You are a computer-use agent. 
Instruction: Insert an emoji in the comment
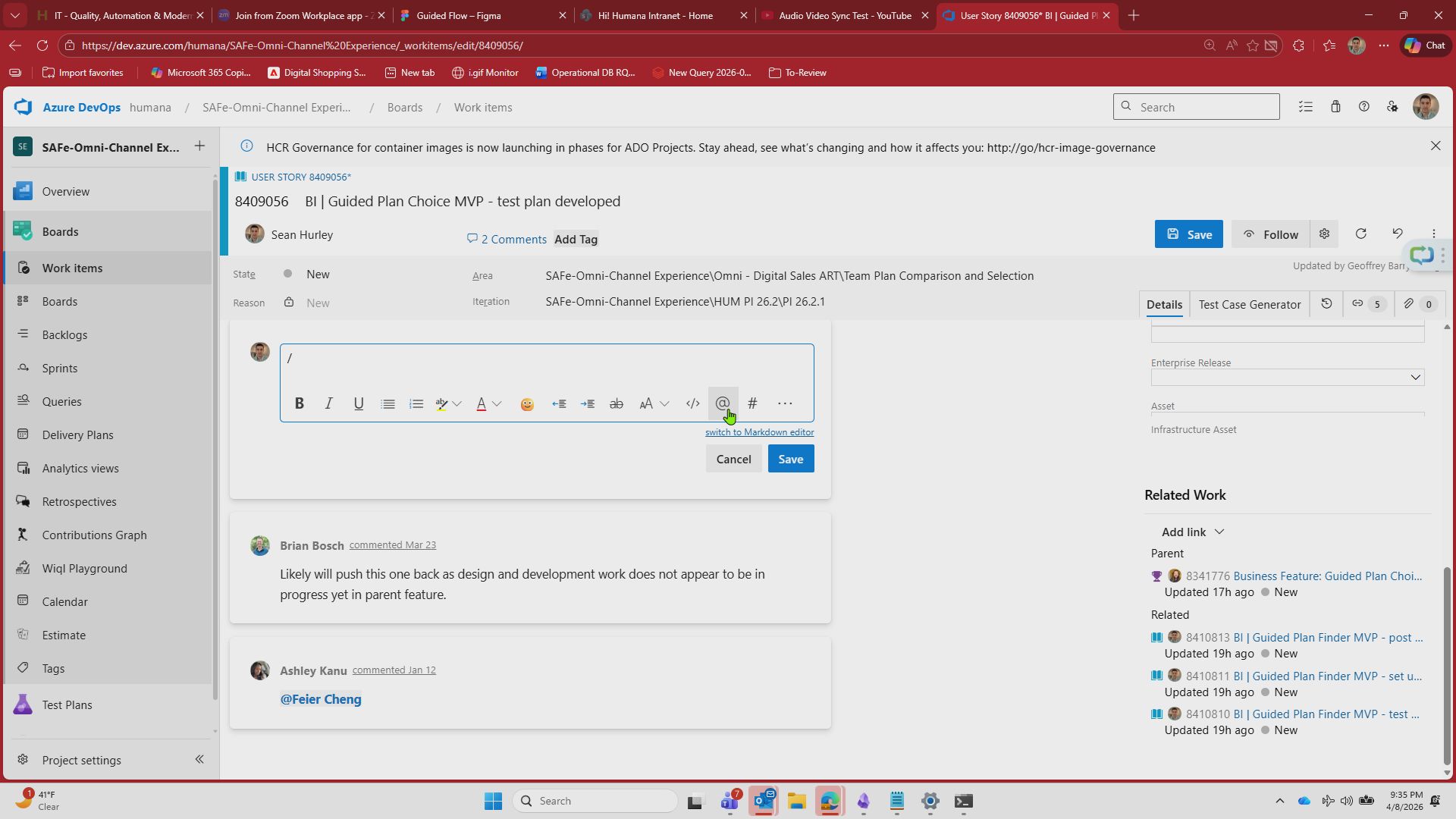point(527,404)
